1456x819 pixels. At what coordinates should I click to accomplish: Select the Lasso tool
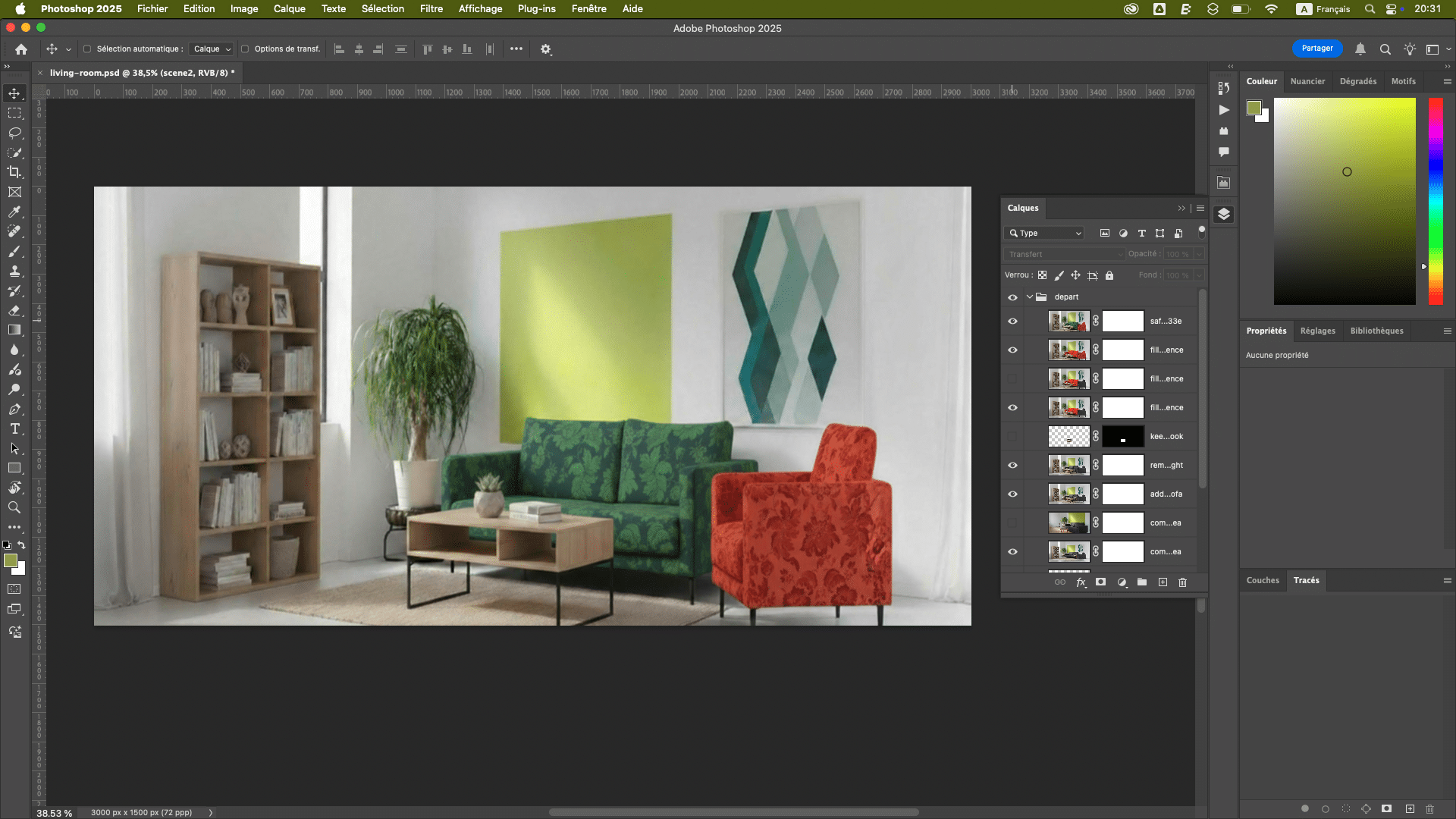point(14,133)
